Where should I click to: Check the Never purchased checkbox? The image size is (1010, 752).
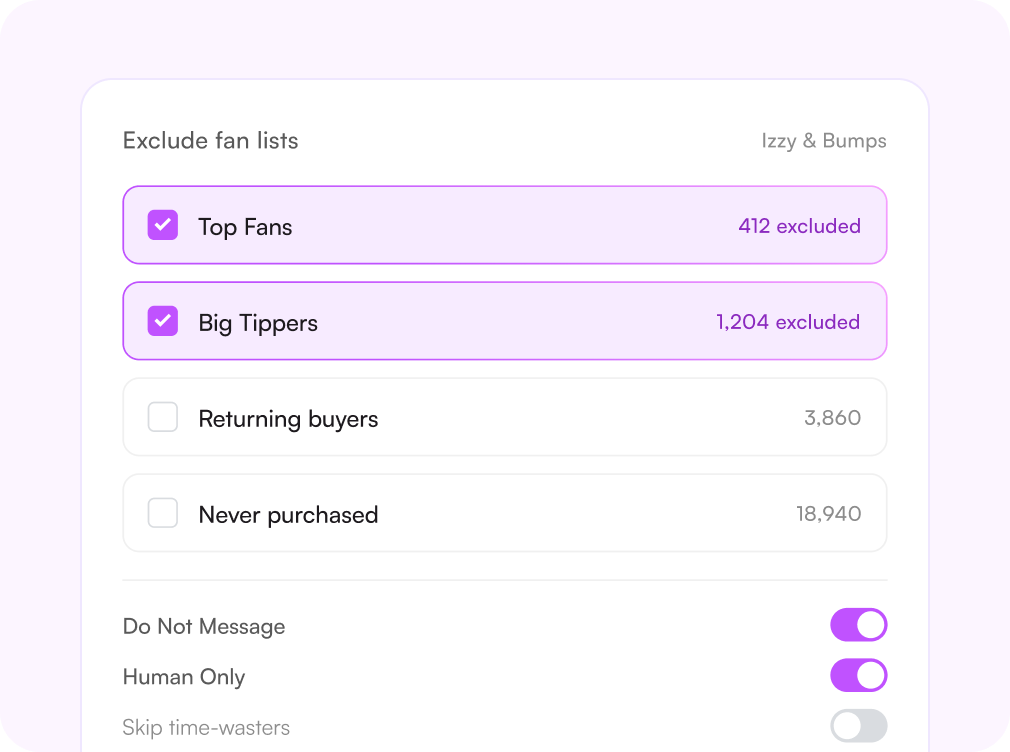pyautogui.click(x=163, y=513)
